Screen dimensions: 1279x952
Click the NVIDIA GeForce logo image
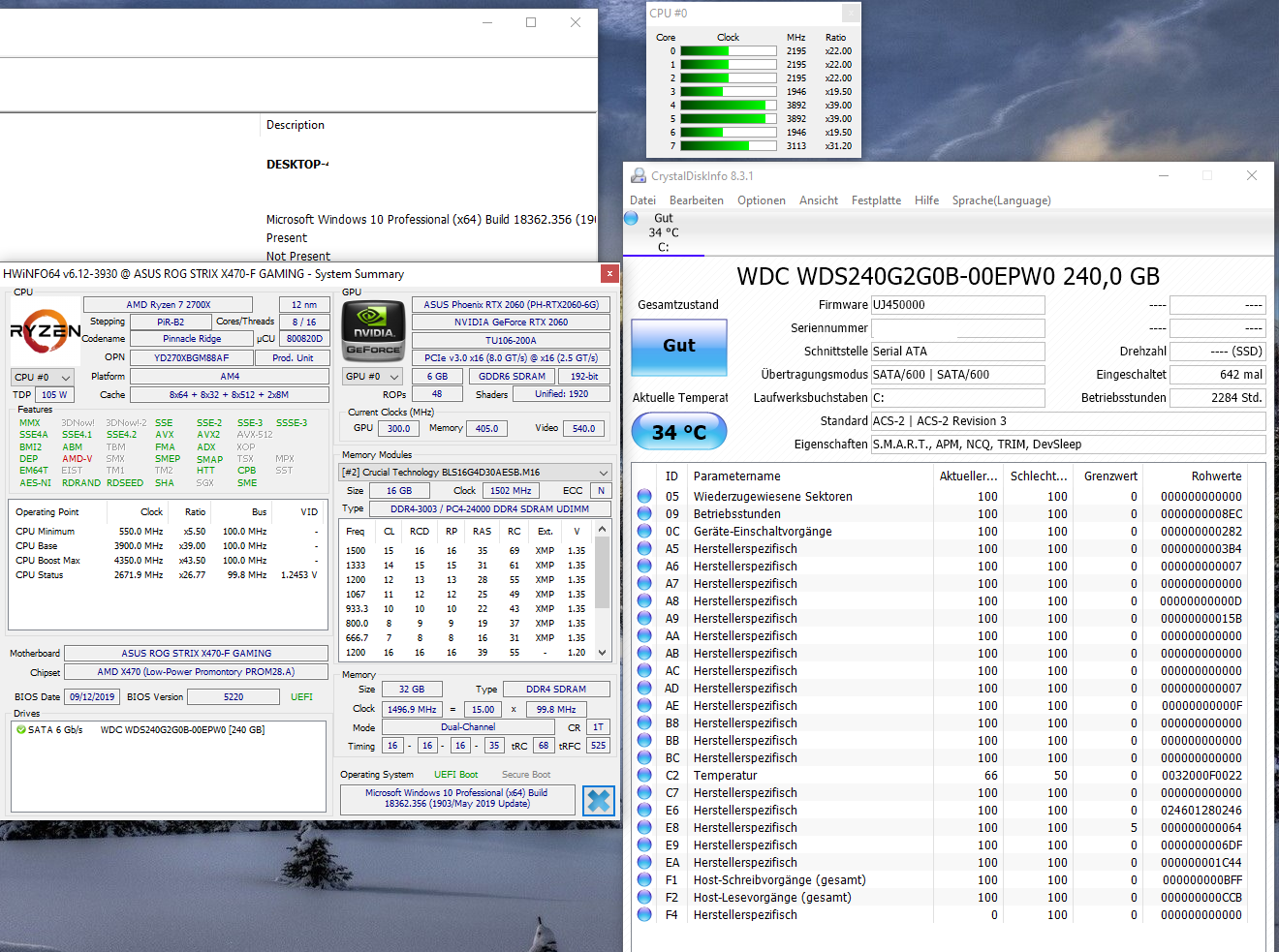(x=373, y=330)
